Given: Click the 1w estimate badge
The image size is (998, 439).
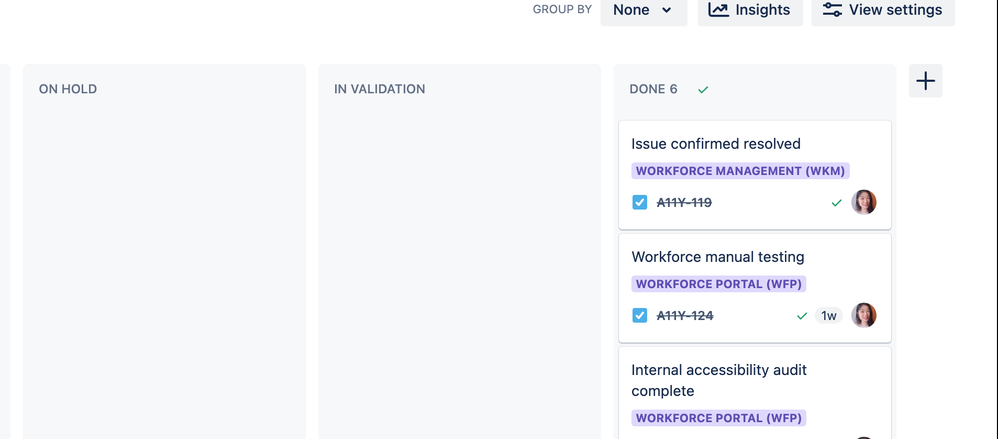Looking at the screenshot, I should coord(829,316).
